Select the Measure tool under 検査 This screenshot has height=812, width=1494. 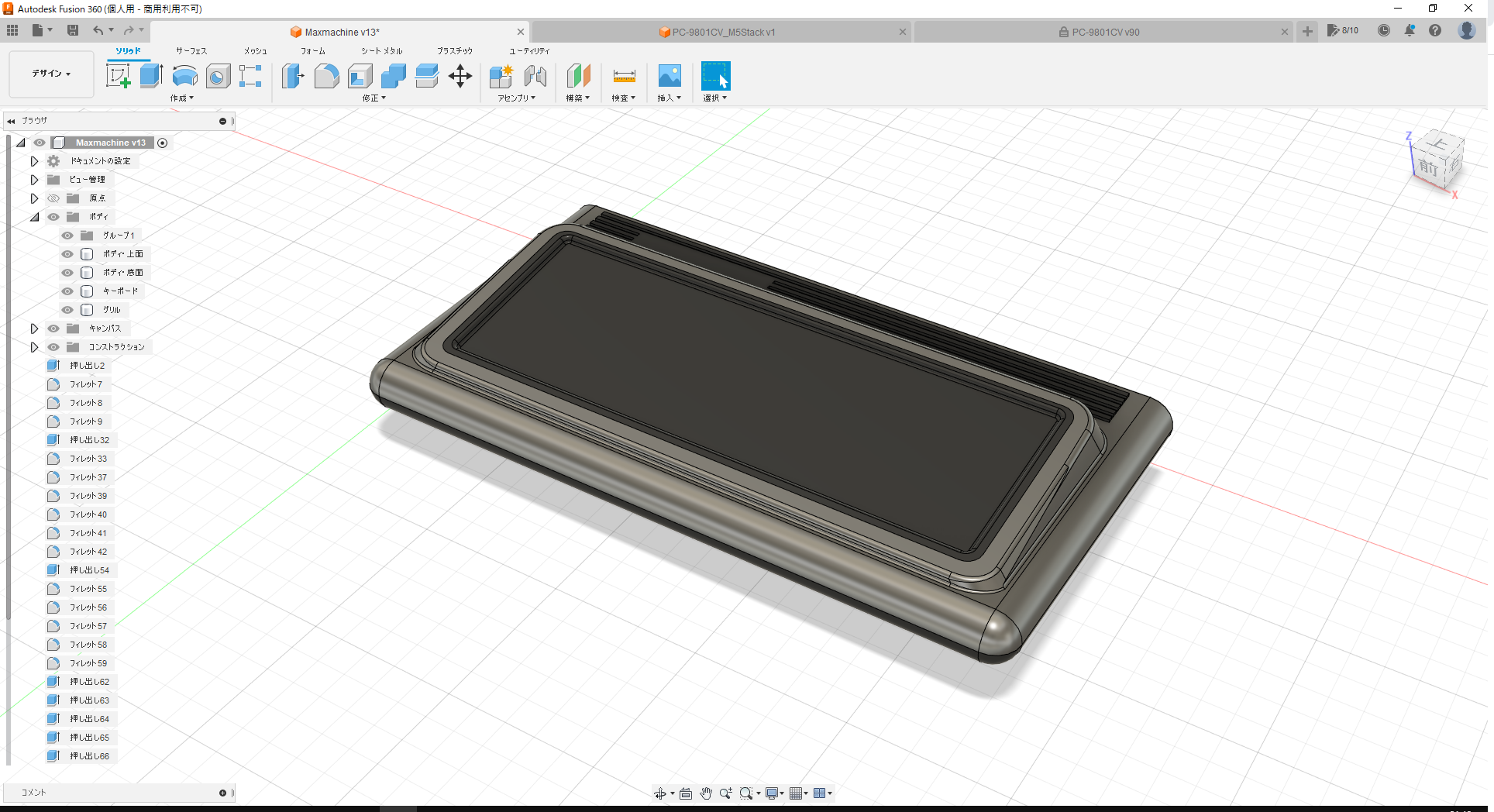click(x=624, y=76)
